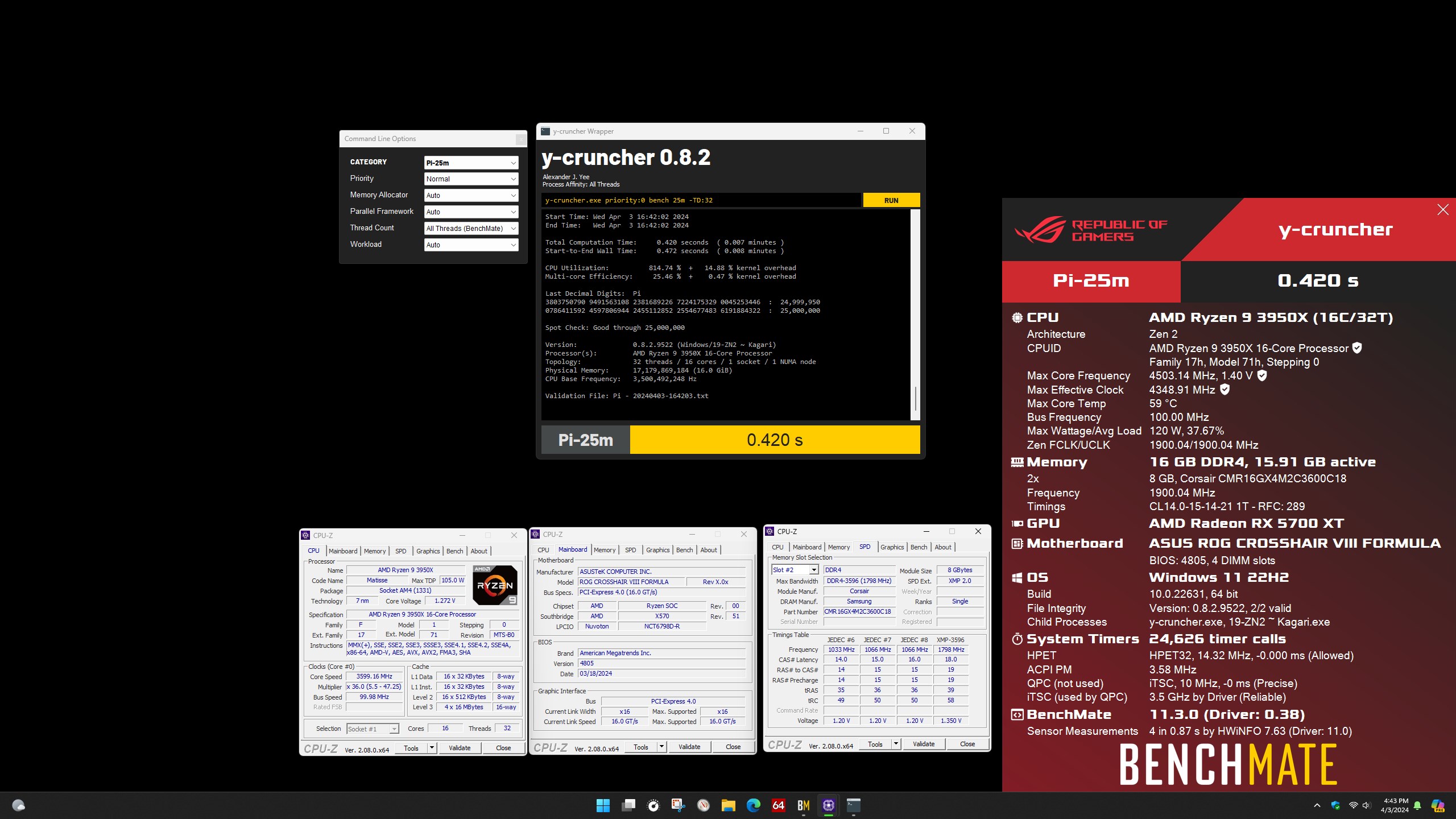The height and width of the screenshot is (819, 1456).
Task: Click the 'Pi-25m' heading in the BenchMate panel
Action: [x=1091, y=281]
